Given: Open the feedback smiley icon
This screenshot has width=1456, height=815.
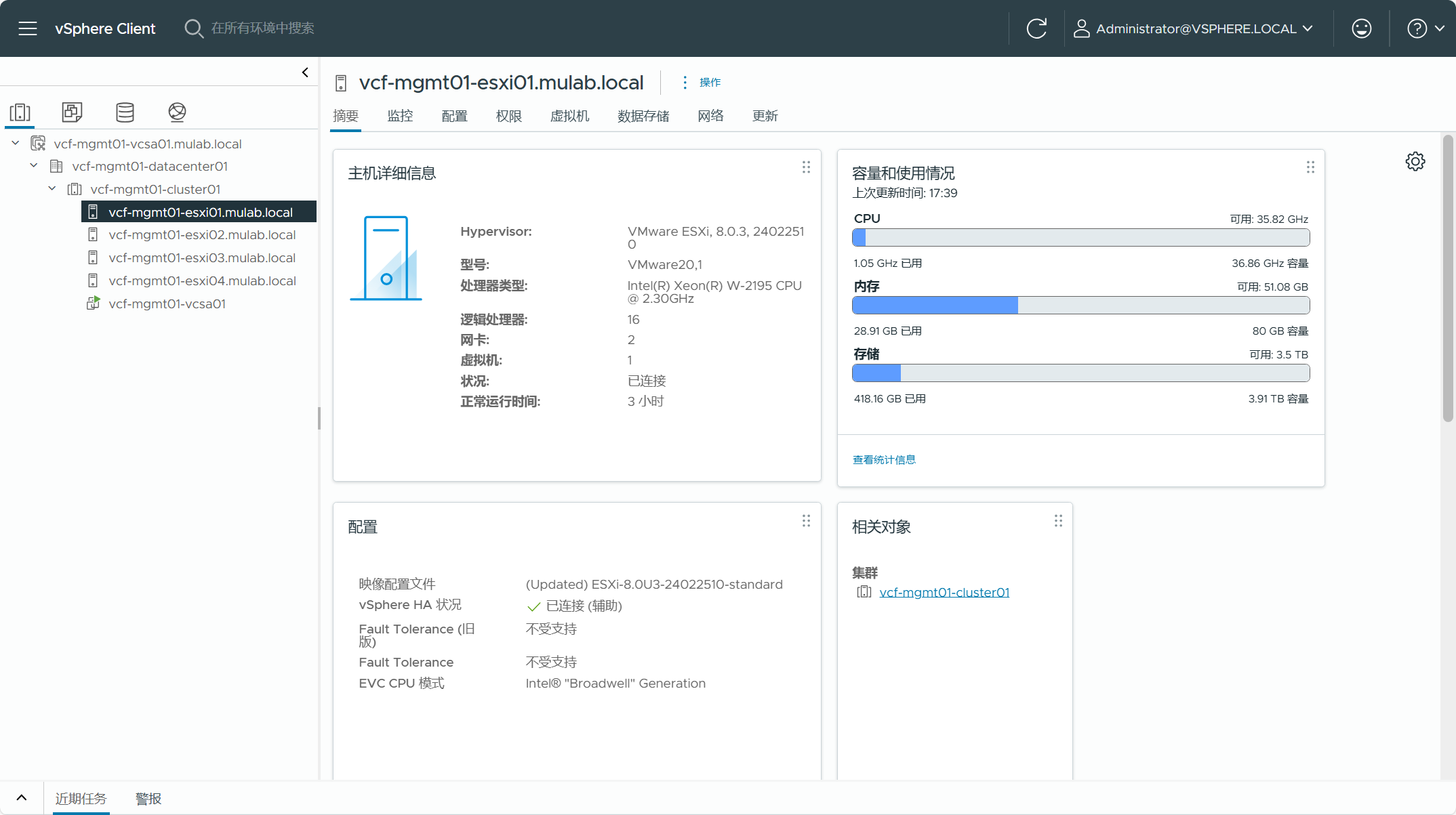Looking at the screenshot, I should 1361,28.
